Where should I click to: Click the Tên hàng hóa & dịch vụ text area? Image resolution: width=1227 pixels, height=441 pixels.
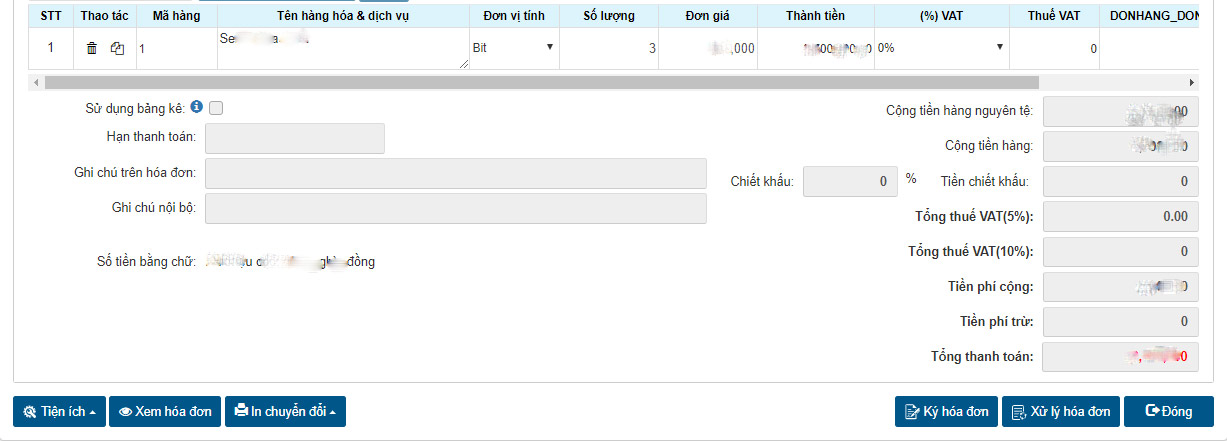343,48
